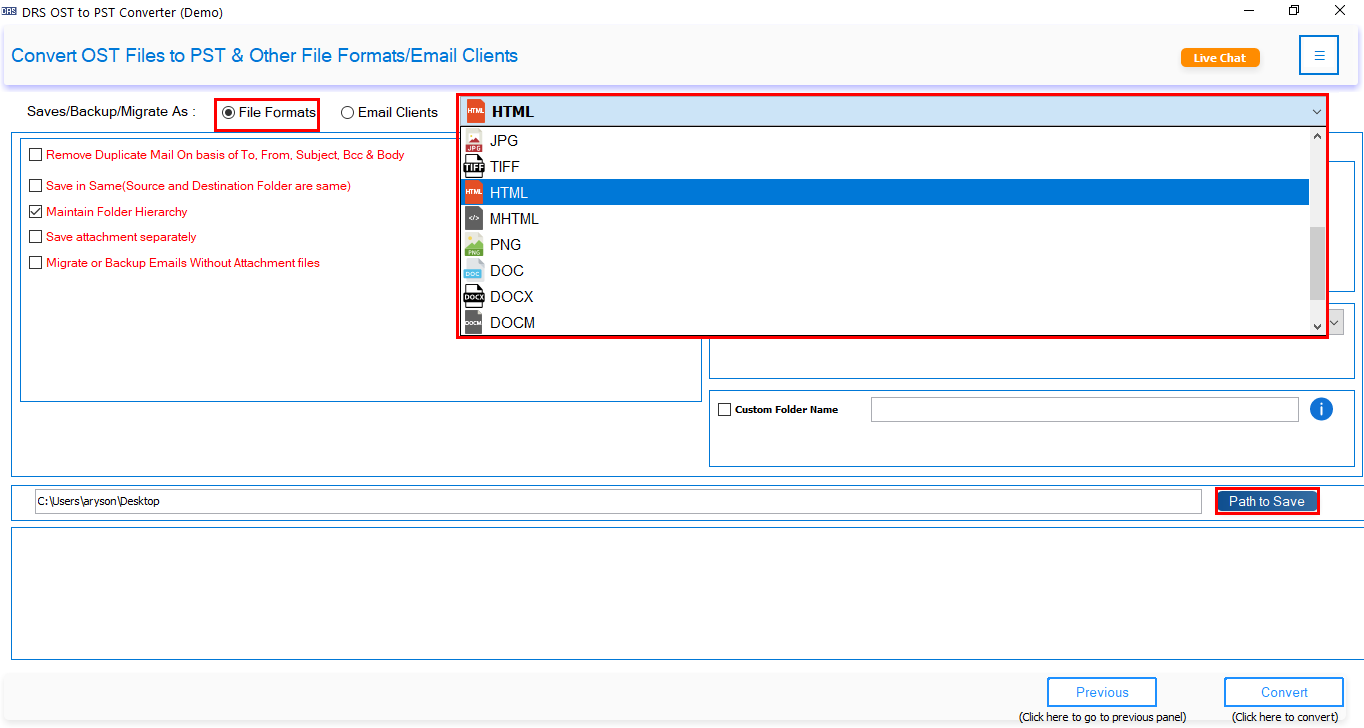Click the JPG file format icon
This screenshot has height=728, width=1364.
pyautogui.click(x=474, y=141)
